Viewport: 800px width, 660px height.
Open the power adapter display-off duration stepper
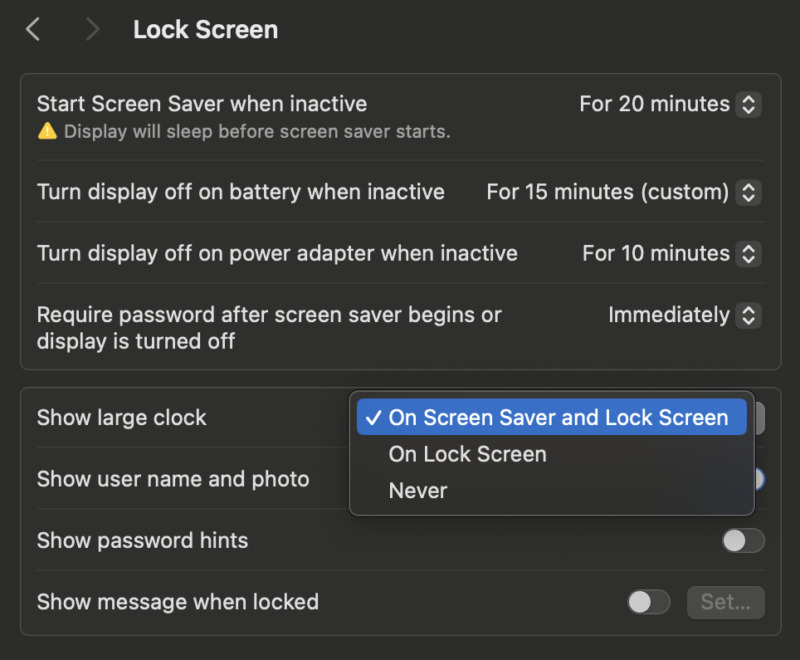tap(749, 254)
